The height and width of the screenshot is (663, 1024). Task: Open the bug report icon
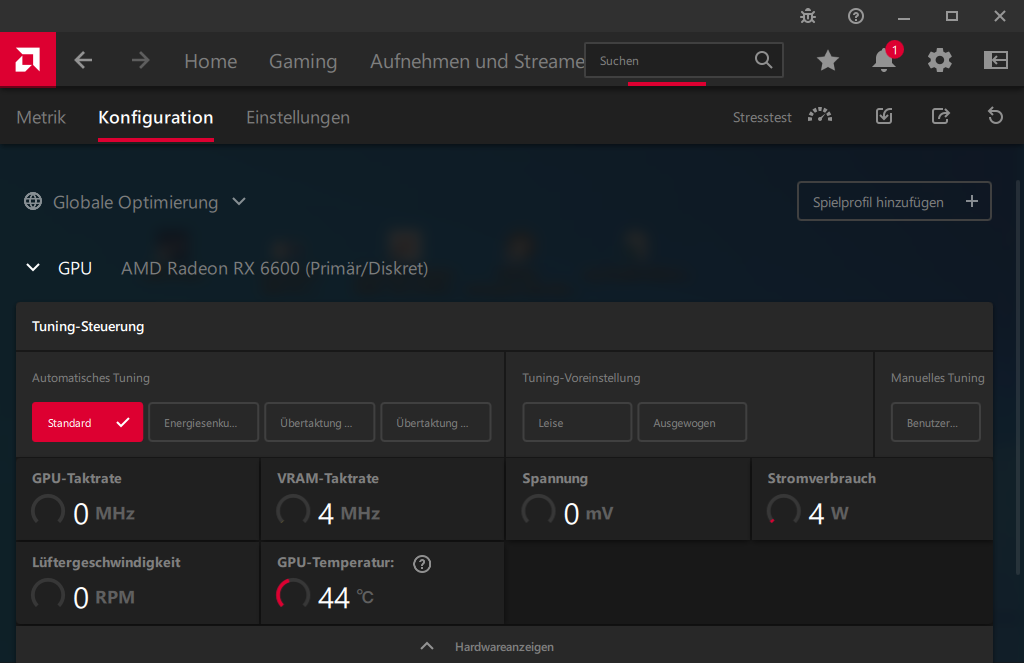pyautogui.click(x=808, y=16)
